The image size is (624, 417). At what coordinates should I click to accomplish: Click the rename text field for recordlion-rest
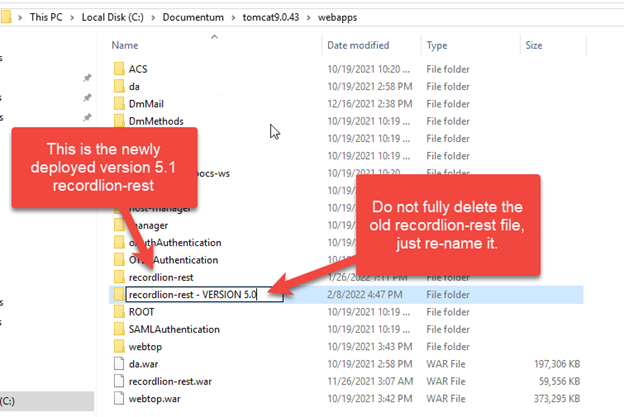205,294
